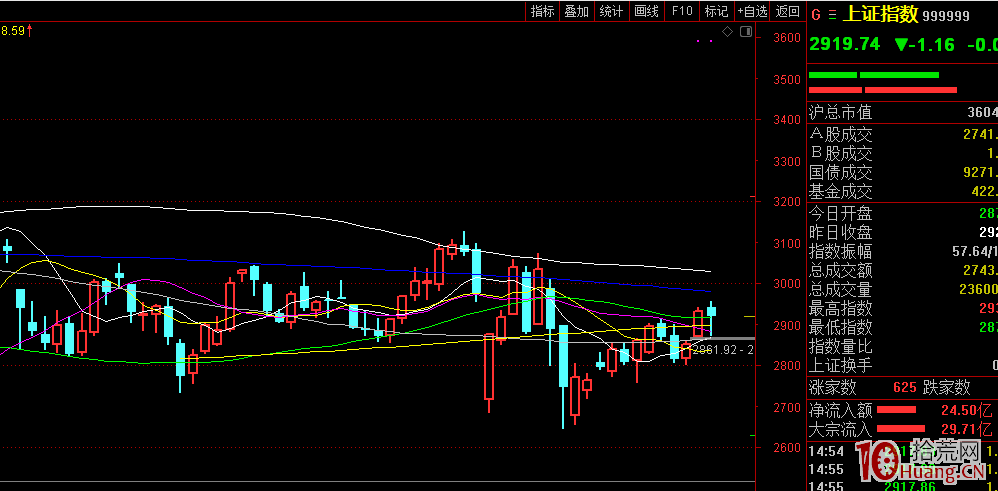Click the red G icon beside 上证指数
Viewport: 998px width, 491px height.
pos(816,15)
